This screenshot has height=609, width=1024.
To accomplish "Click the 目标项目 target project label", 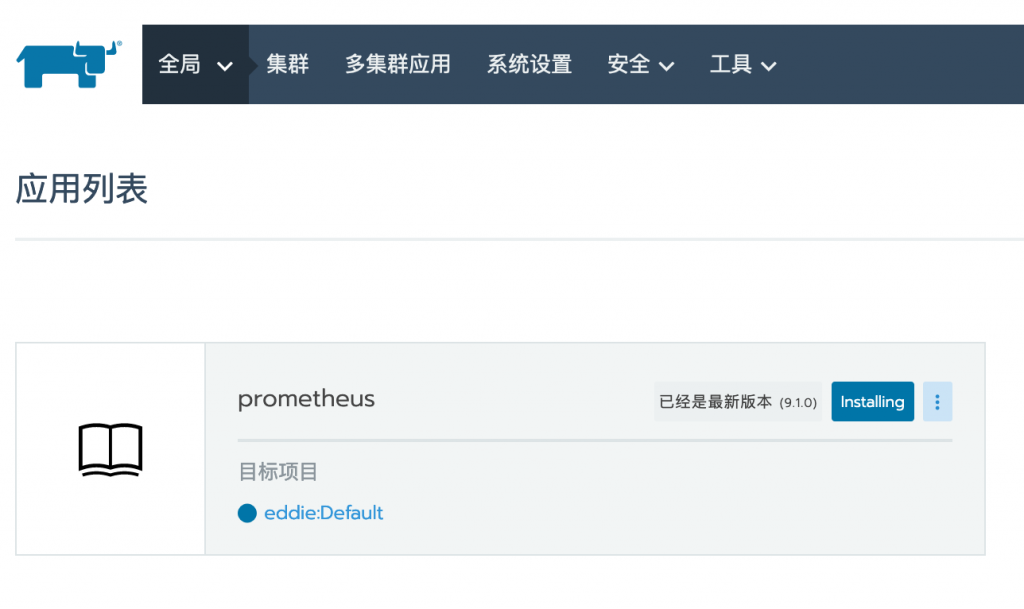I will click(278, 471).
